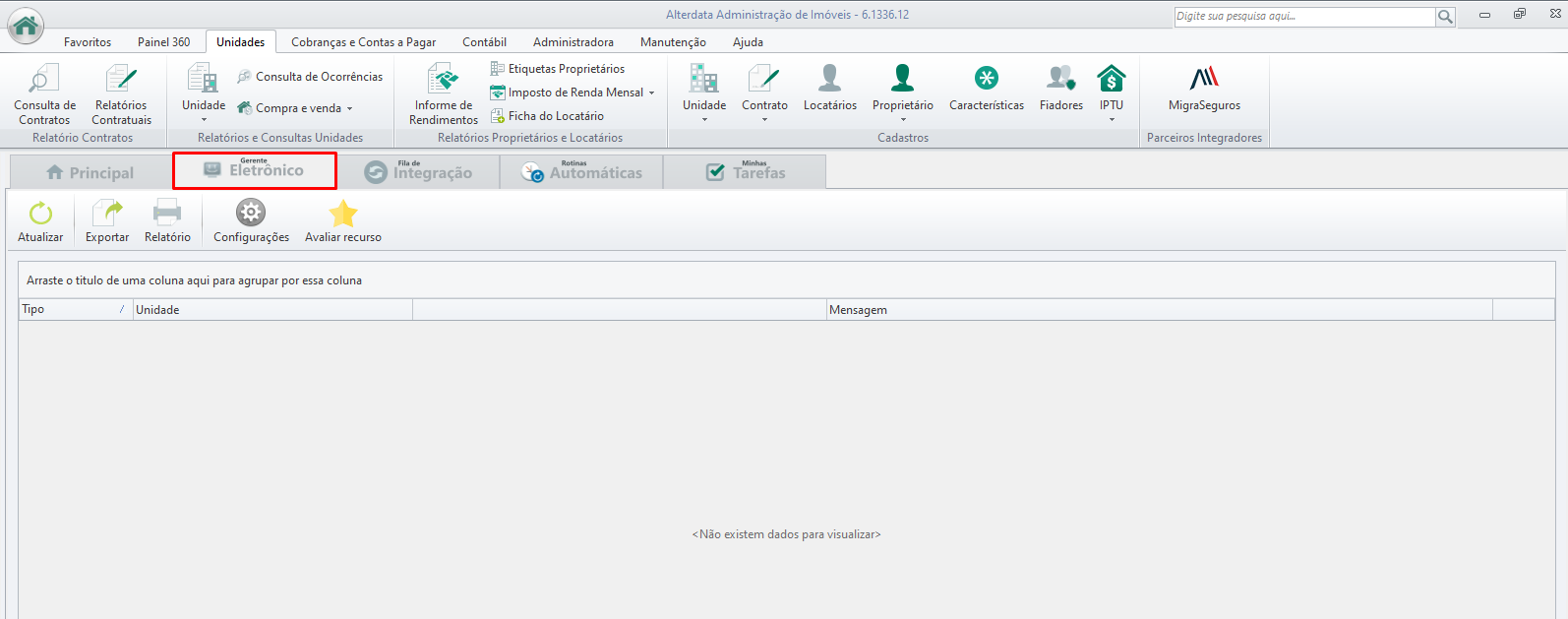
Task: Launch MigraSeguros partner integration
Action: [1204, 89]
